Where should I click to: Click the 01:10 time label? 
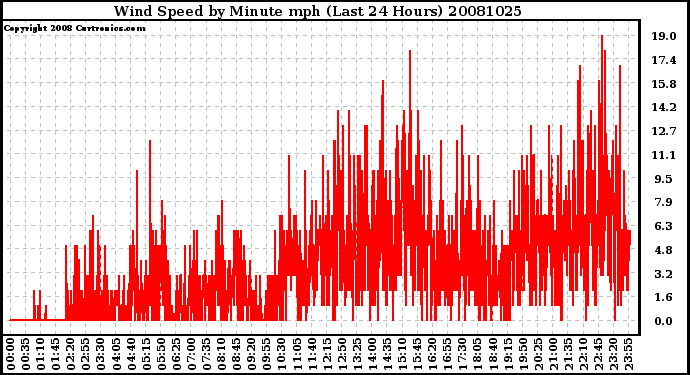point(40,354)
